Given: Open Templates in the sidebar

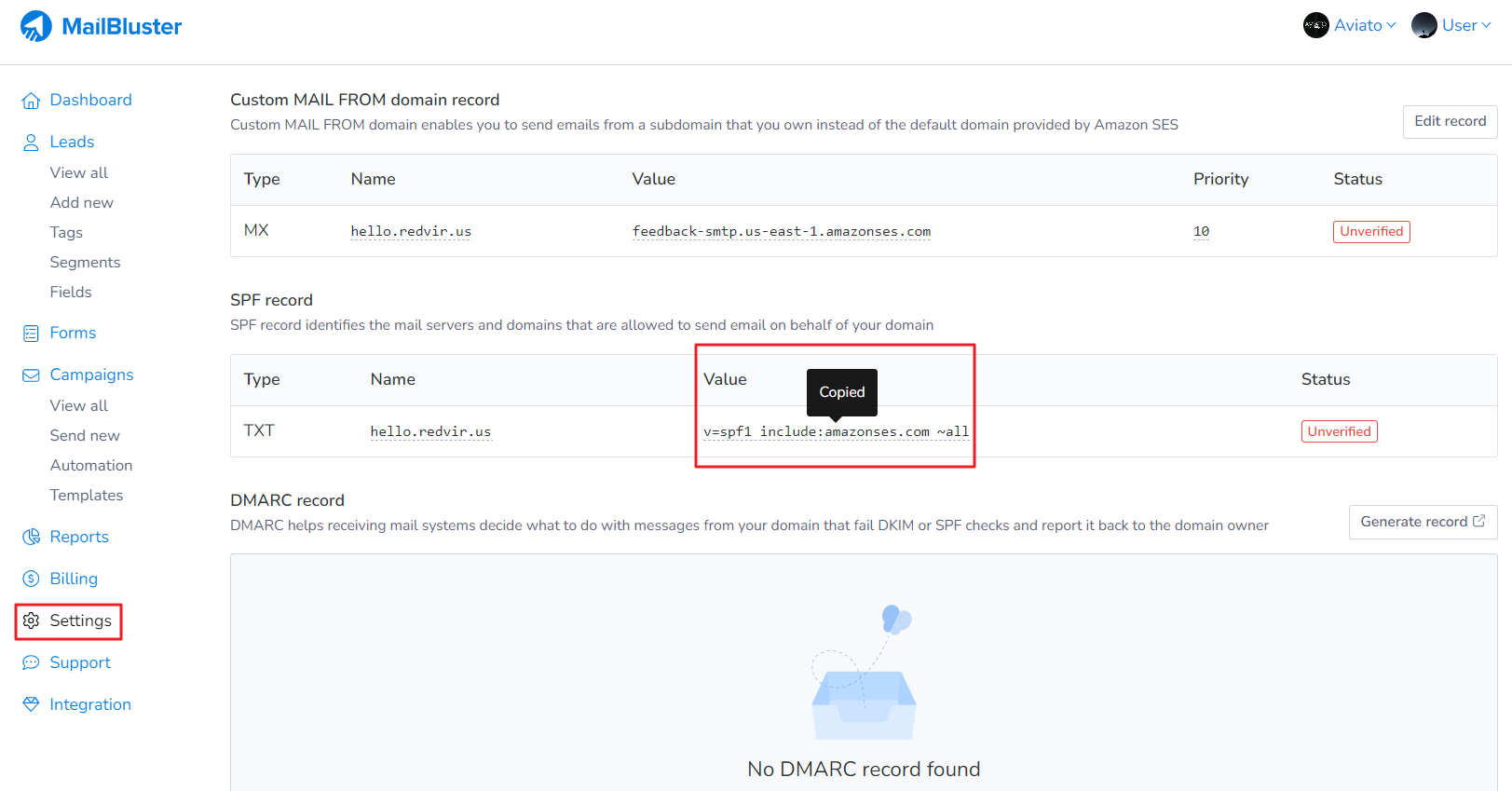Looking at the screenshot, I should click(x=87, y=496).
